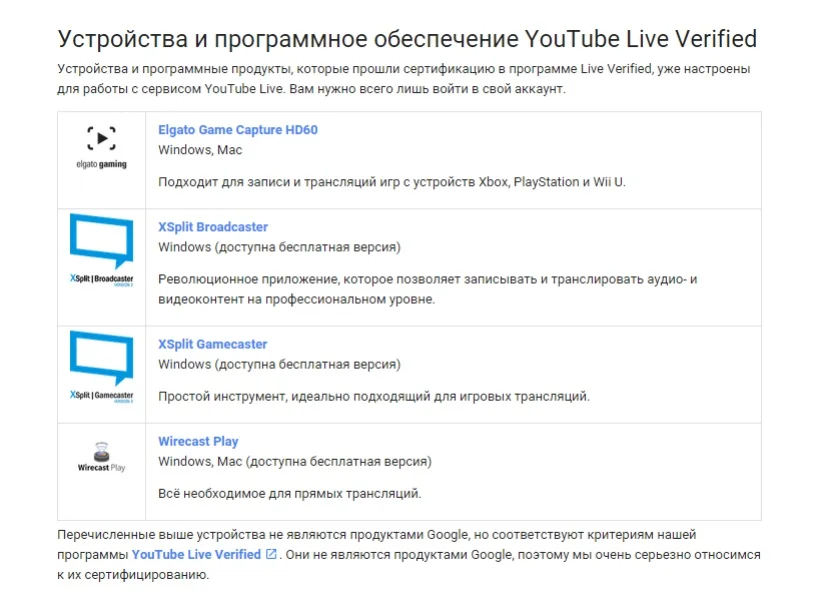This screenshot has height=611, width=821.
Task: Open the XSplit Broadcaster link
Action: [213, 227]
